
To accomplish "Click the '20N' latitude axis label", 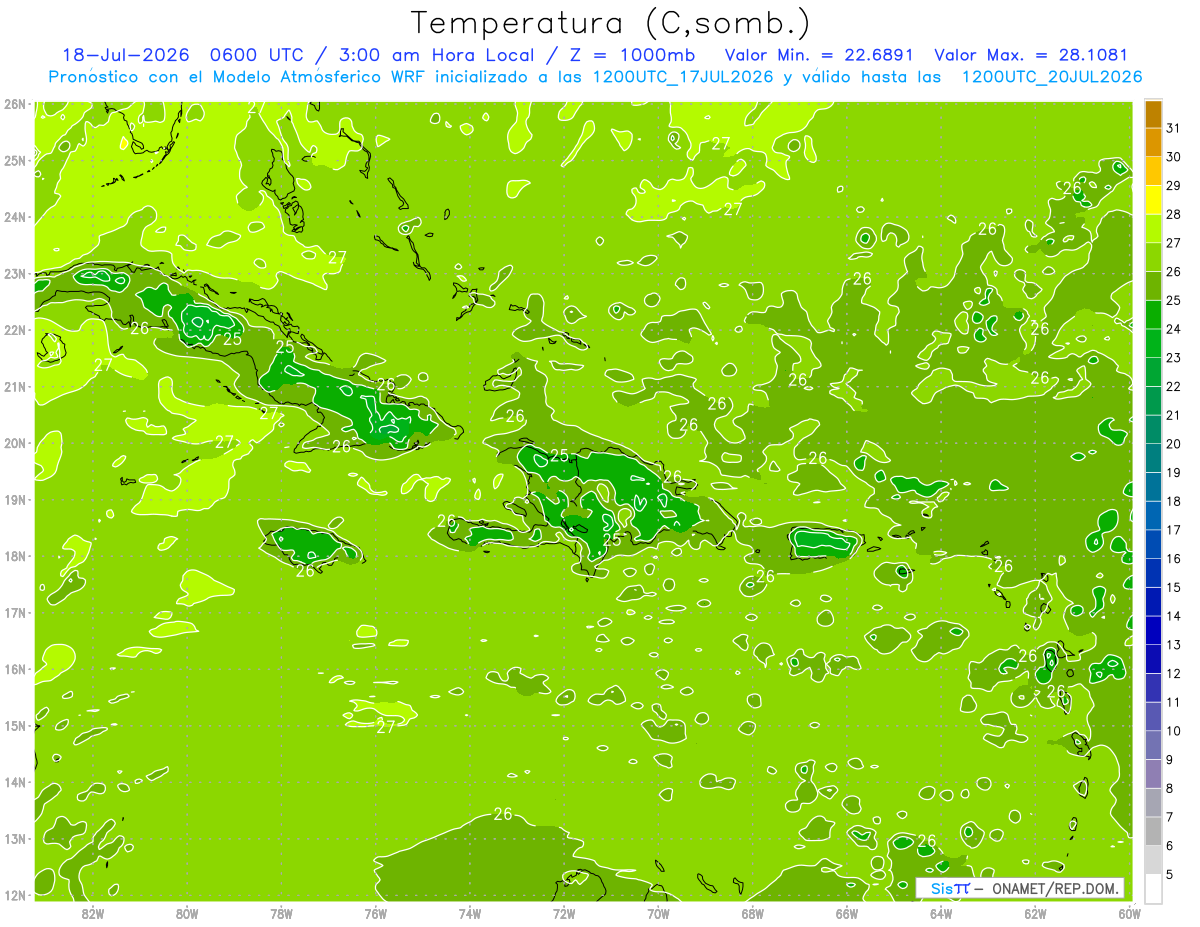I will [x=14, y=443].
